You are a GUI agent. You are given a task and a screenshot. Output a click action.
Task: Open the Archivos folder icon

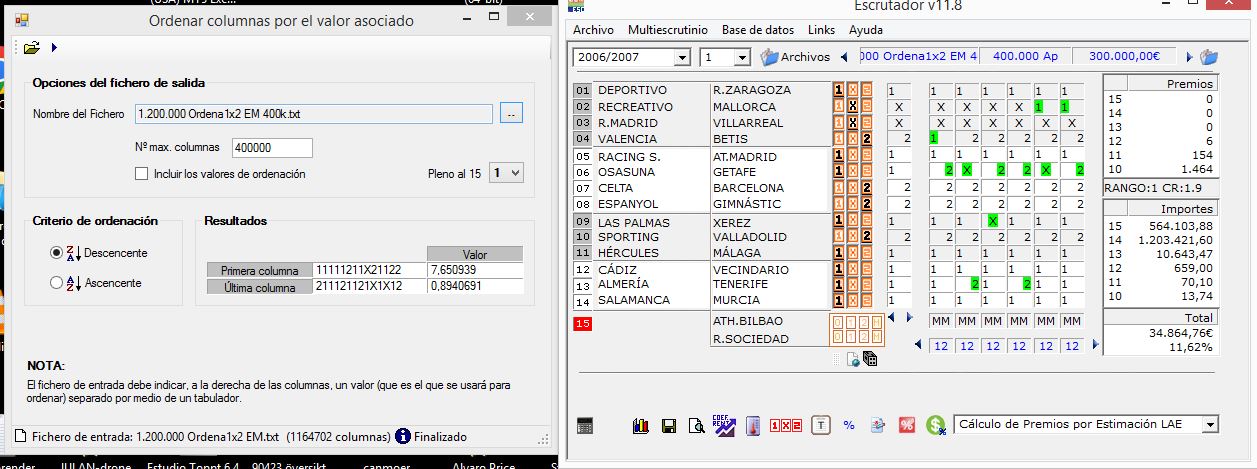click(x=769, y=57)
